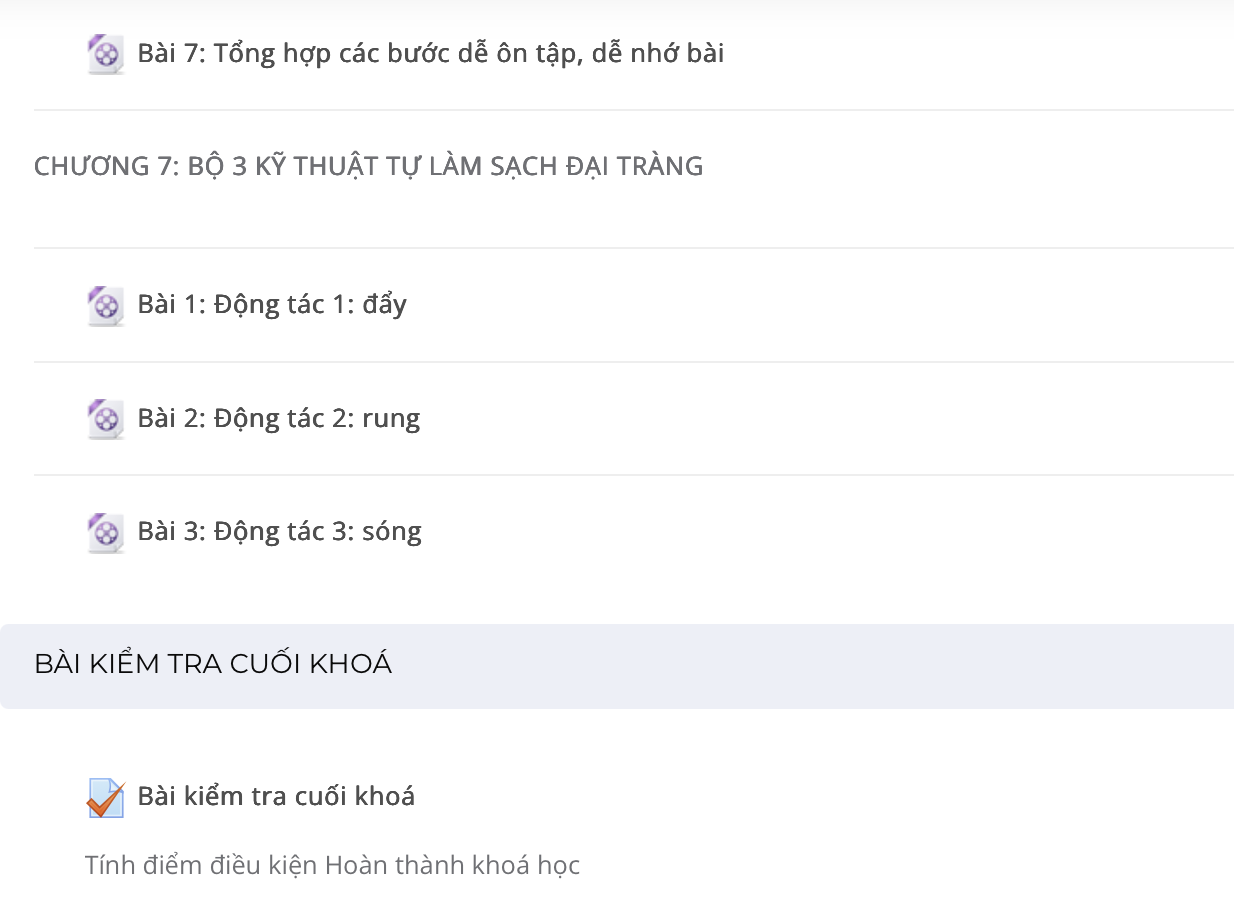Start the Bài kiểm tra cuối khoá quiz link
This screenshot has width=1234, height=912.
[276, 796]
